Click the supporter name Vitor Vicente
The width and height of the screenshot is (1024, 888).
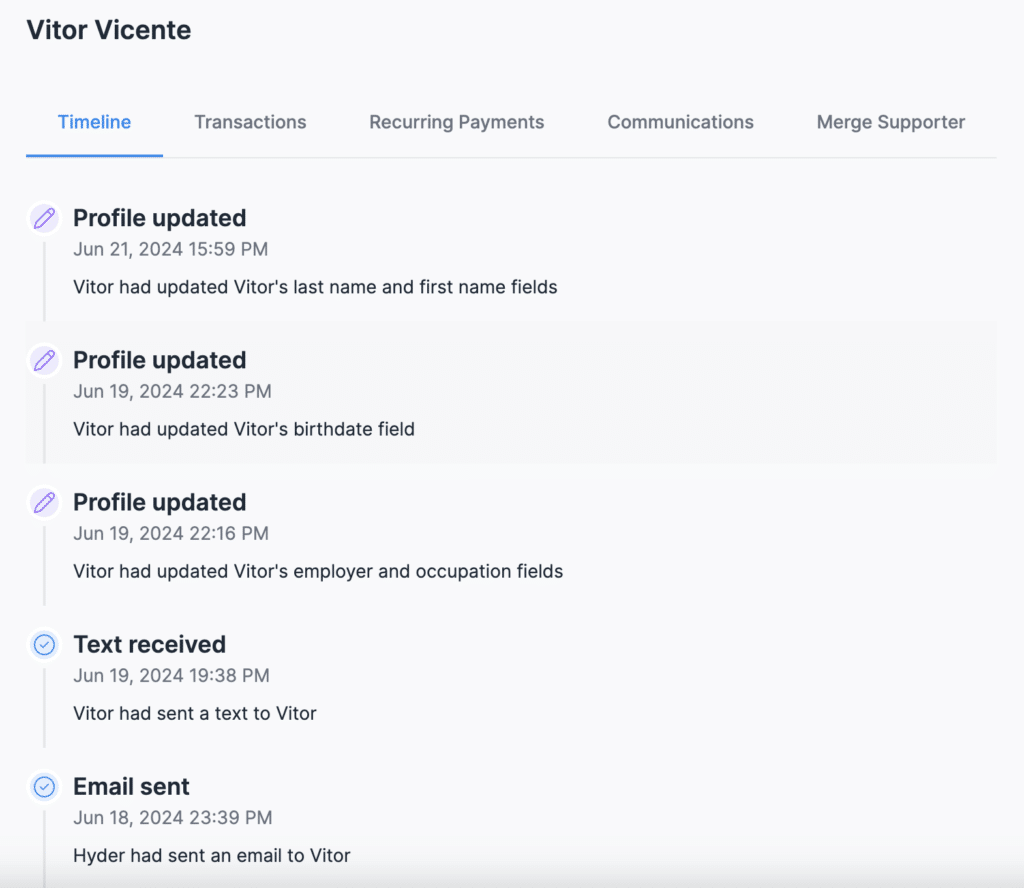pos(109,30)
